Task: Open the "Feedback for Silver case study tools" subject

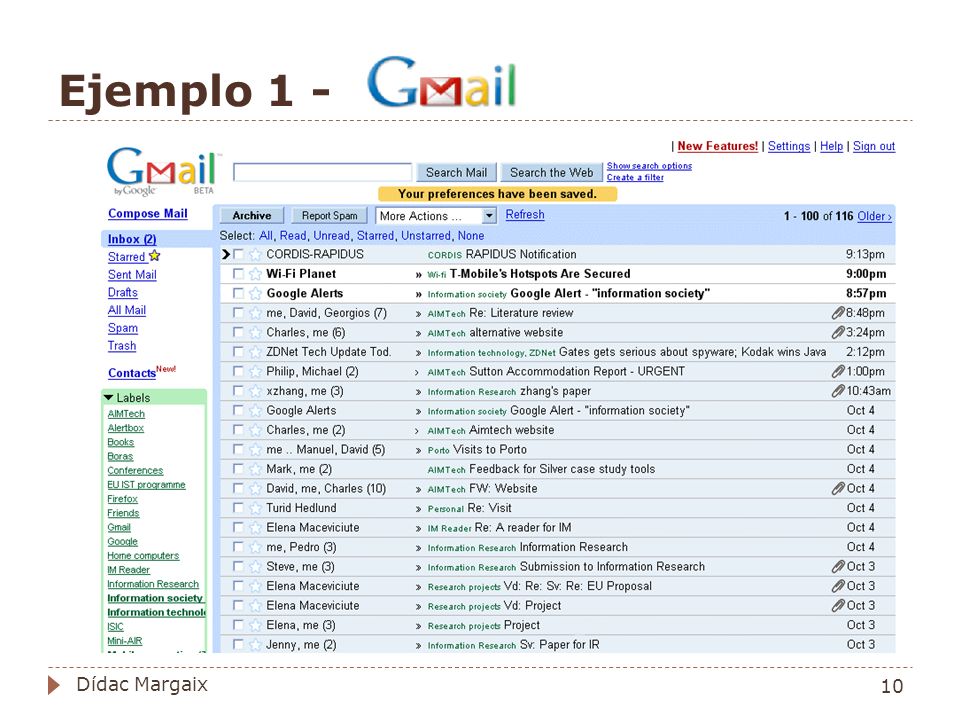Action: click(x=562, y=469)
